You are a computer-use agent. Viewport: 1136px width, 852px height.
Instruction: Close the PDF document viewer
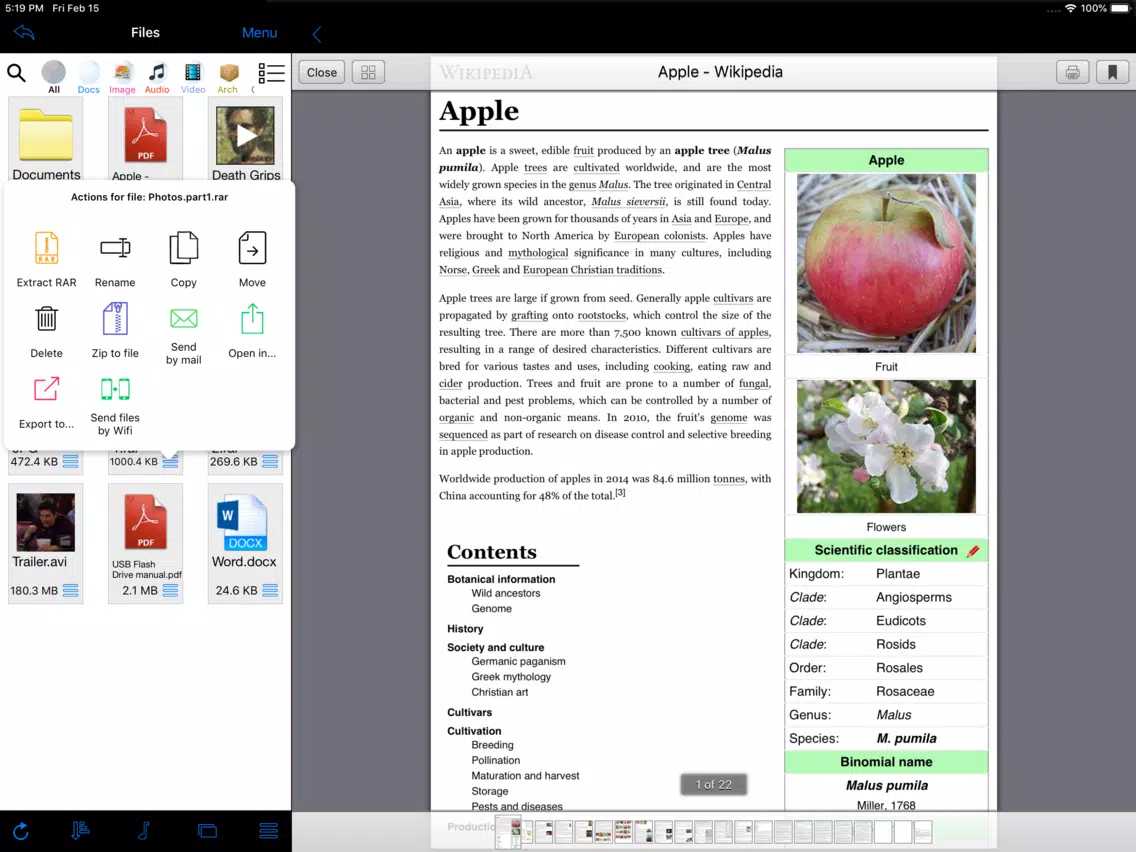click(322, 72)
